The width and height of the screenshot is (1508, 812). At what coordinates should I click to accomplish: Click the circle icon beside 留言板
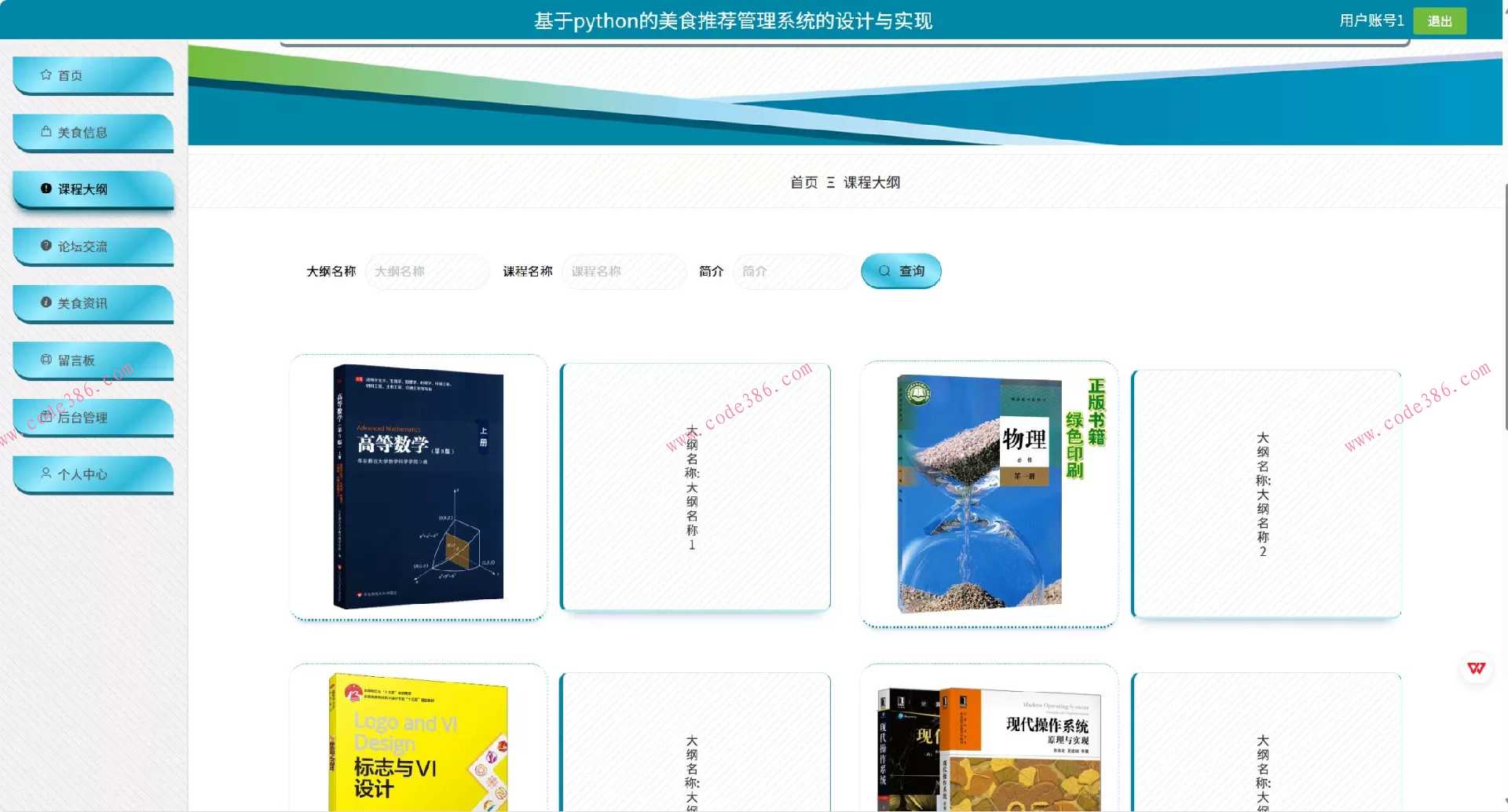(45, 360)
